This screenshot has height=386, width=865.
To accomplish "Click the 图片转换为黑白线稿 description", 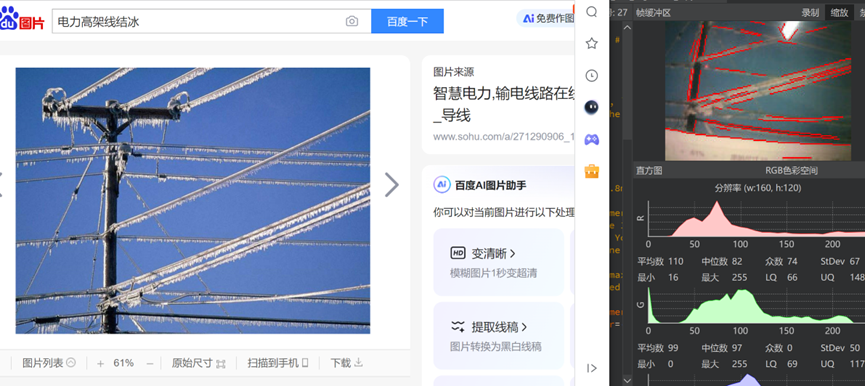I will (x=495, y=346).
